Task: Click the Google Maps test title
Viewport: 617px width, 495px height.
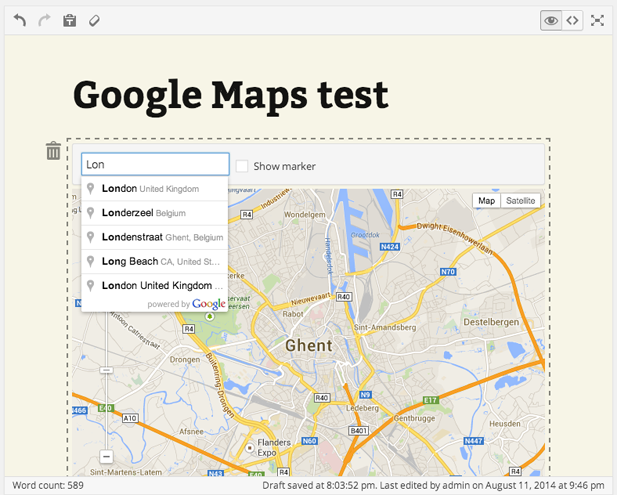Action: [x=231, y=96]
